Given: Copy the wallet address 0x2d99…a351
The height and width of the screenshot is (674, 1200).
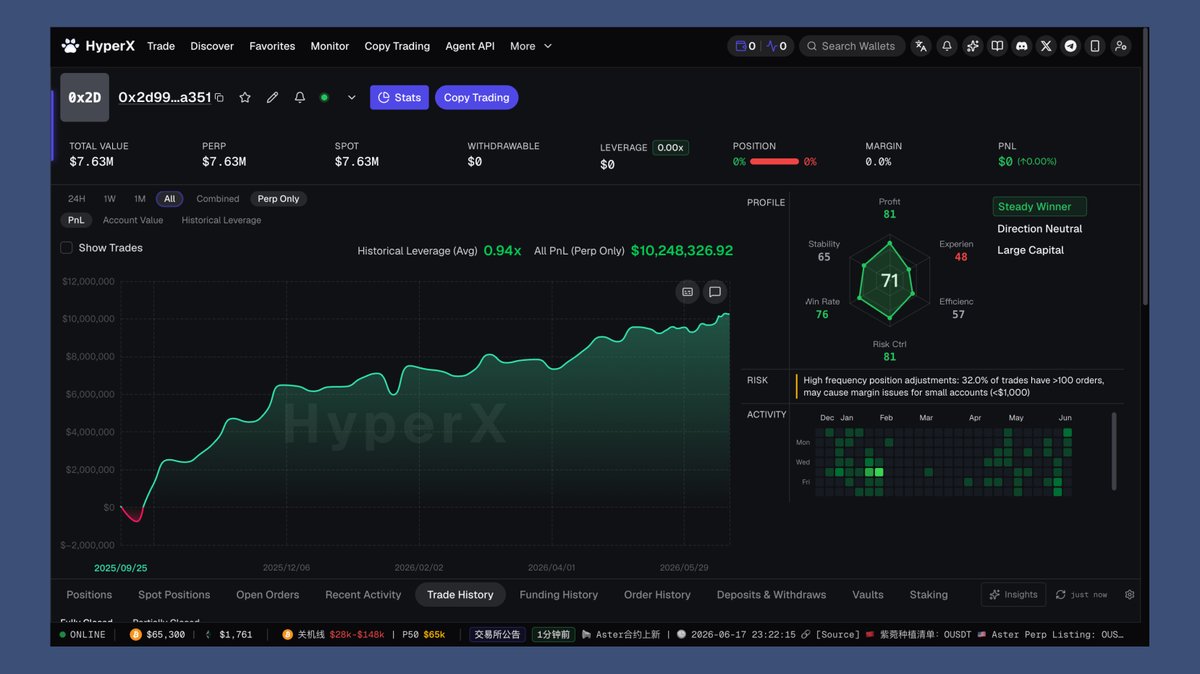Looking at the screenshot, I should 219,98.
